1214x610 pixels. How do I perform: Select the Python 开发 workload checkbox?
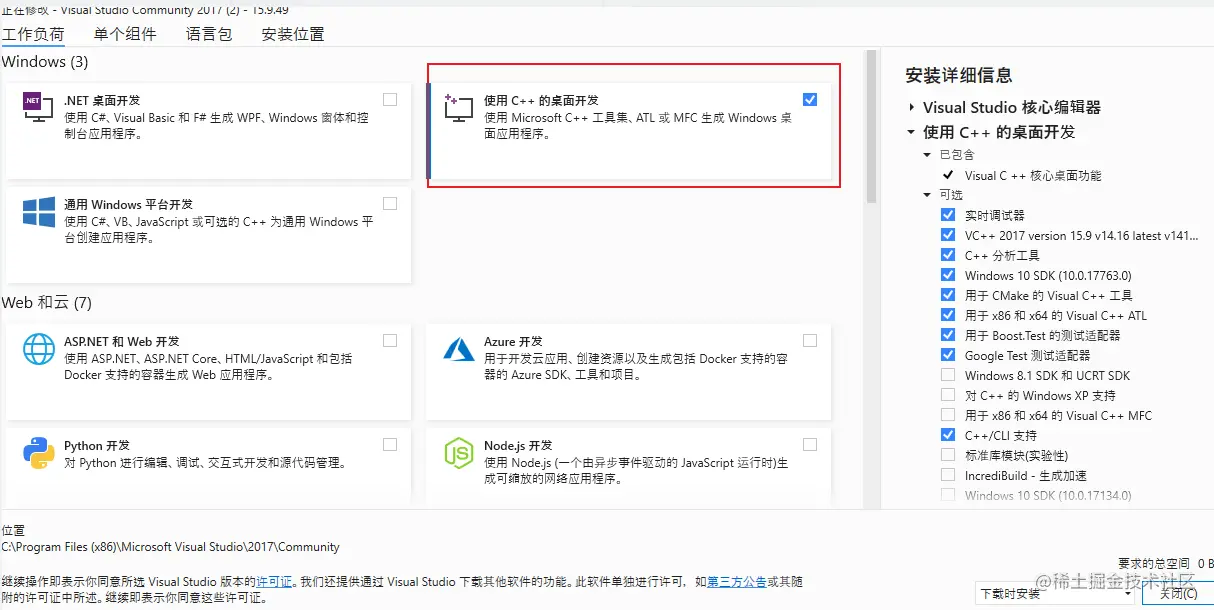click(x=390, y=444)
